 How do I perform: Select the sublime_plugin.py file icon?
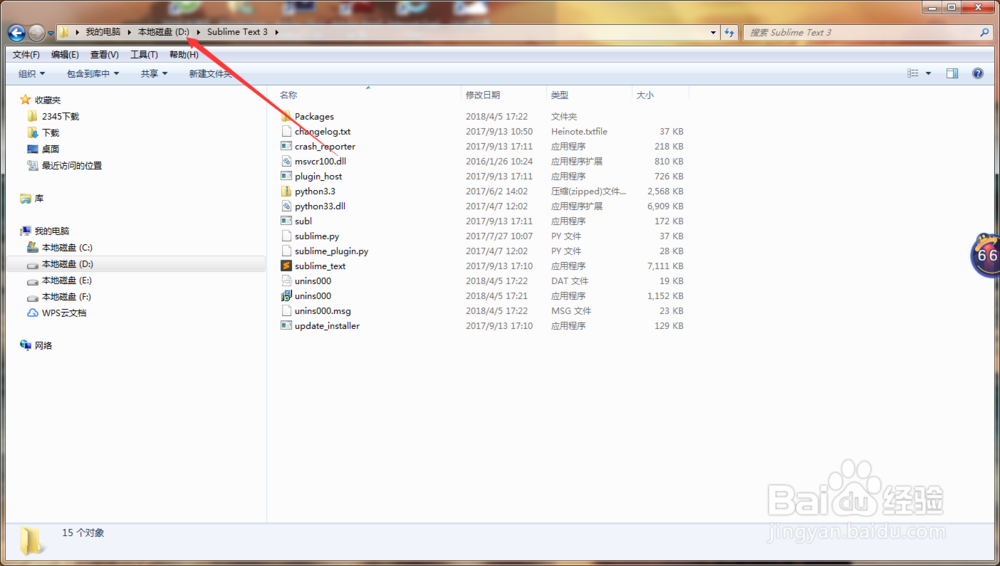(286, 251)
